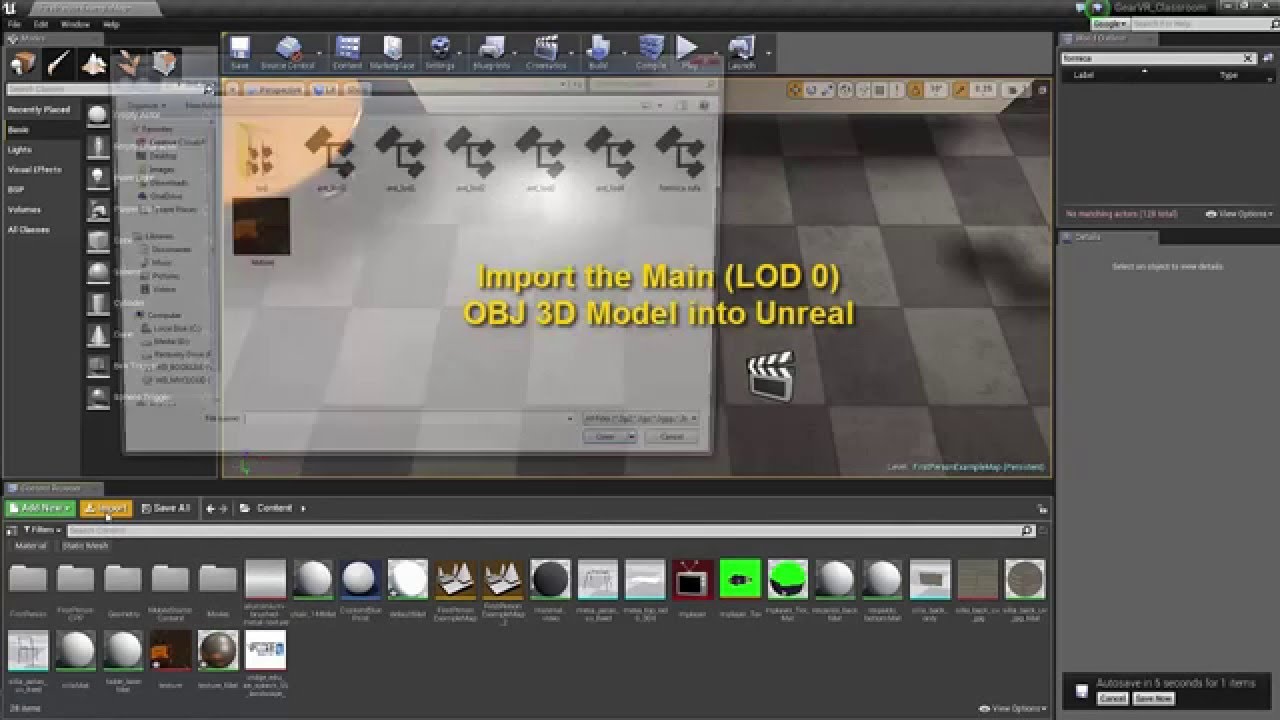Open the Cinematics toolbar icon
Image resolution: width=1280 pixels, height=720 pixels.
546,52
